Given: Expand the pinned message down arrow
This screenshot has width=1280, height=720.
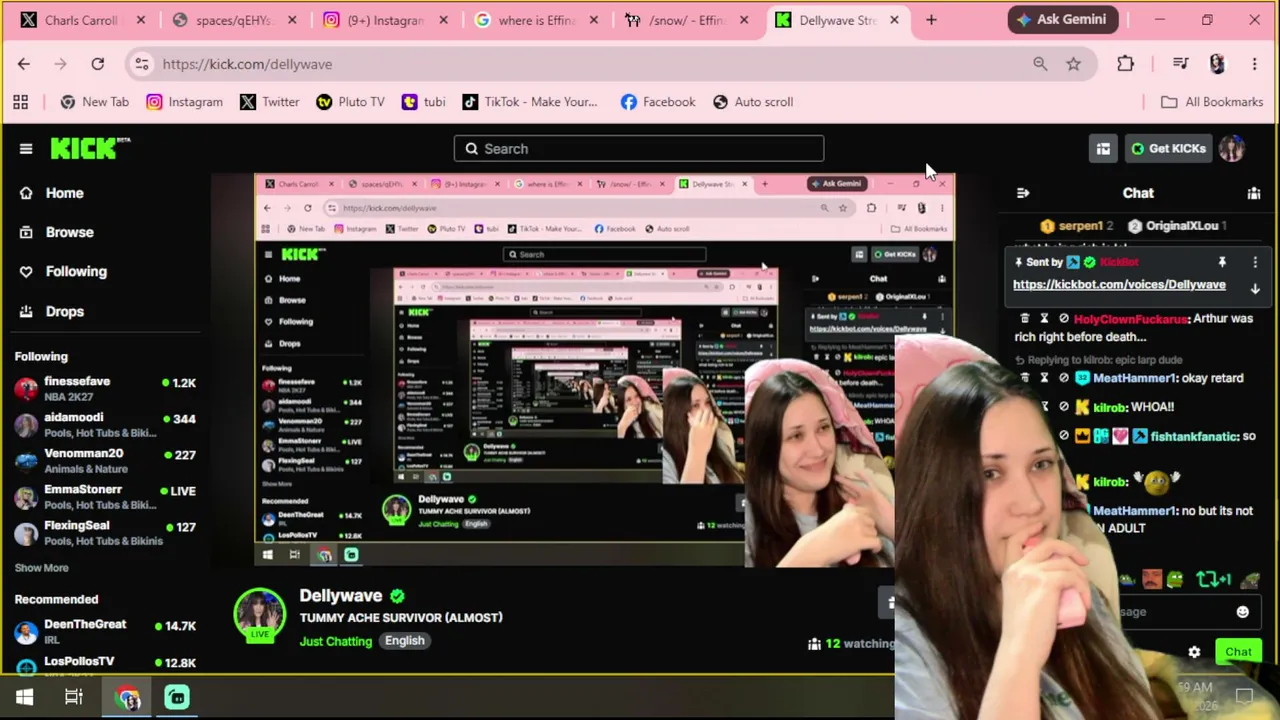Looking at the screenshot, I should pos(1255,289).
